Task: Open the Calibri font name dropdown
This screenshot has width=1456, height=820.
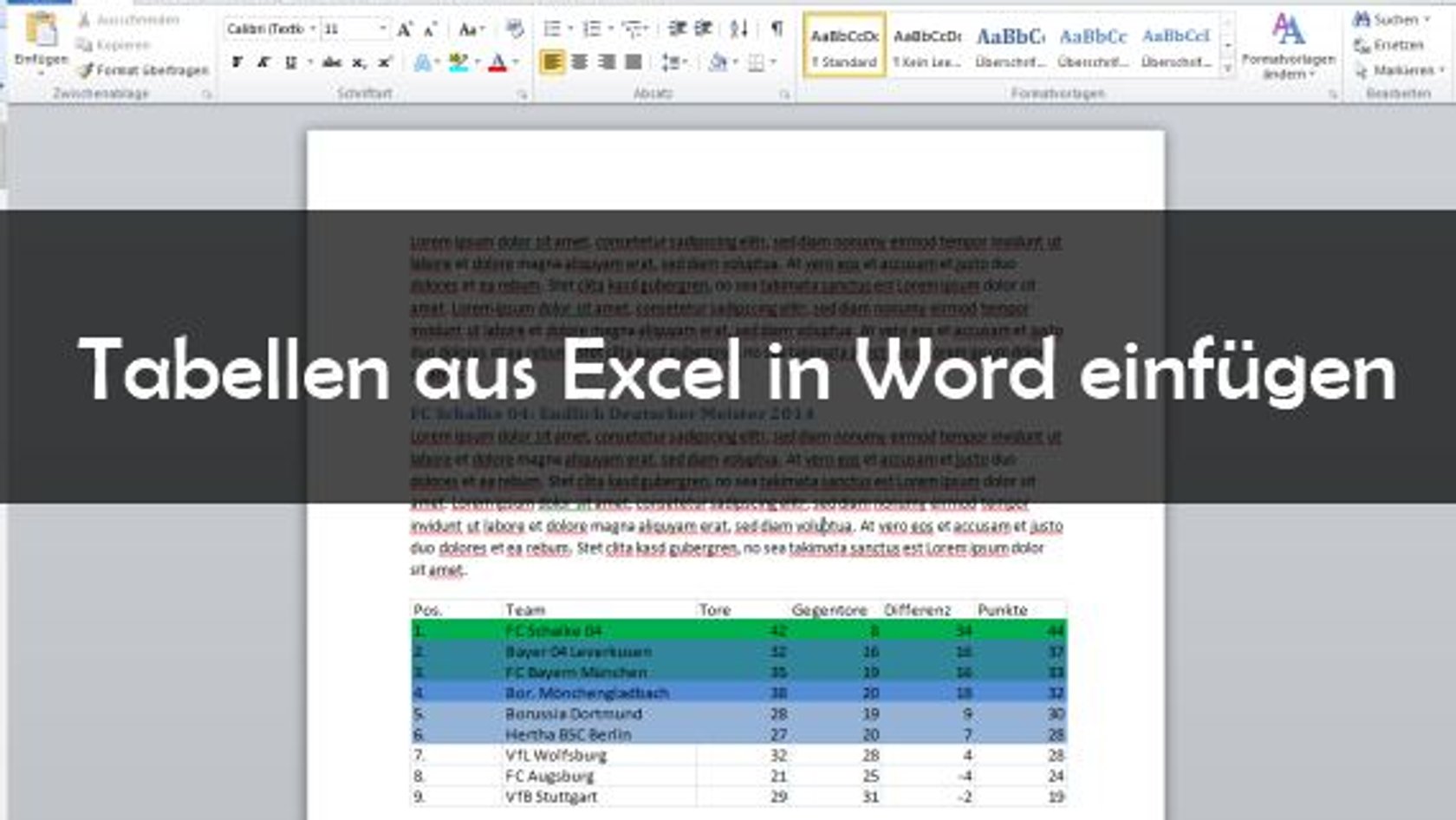Action: (x=312, y=29)
